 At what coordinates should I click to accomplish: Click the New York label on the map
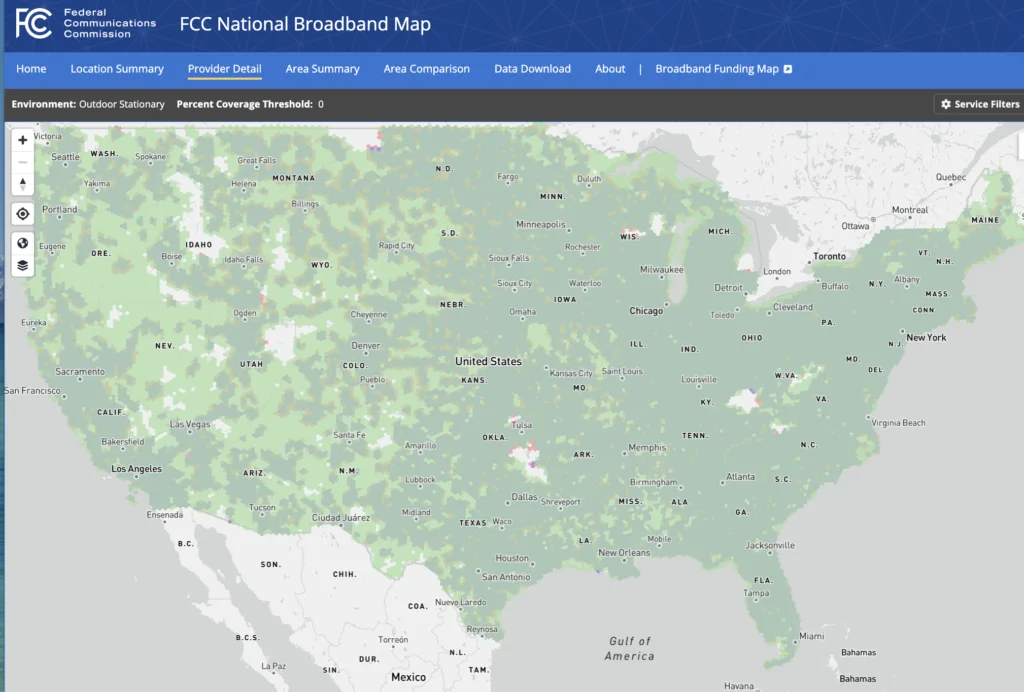(x=926, y=338)
